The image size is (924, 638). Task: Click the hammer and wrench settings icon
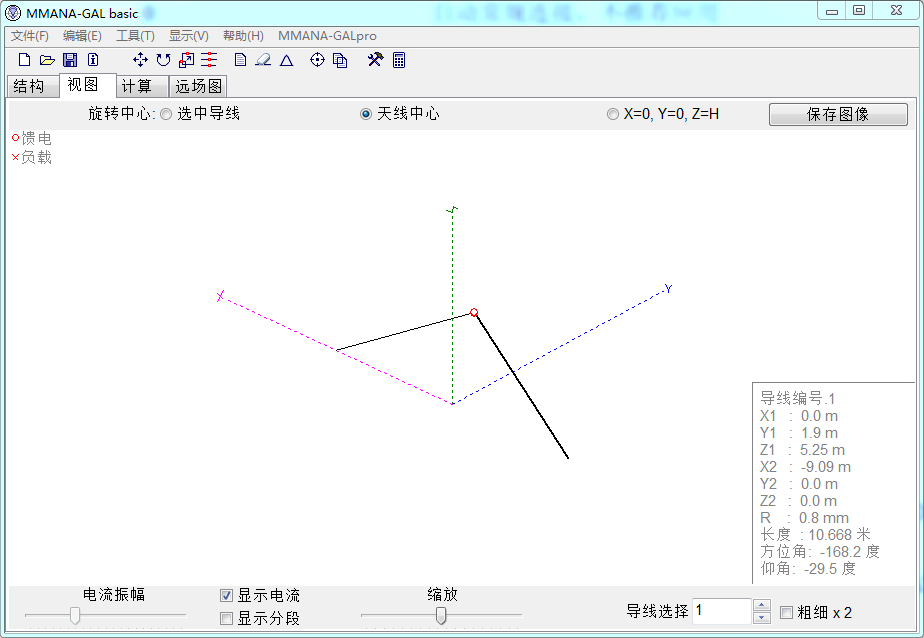click(375, 60)
